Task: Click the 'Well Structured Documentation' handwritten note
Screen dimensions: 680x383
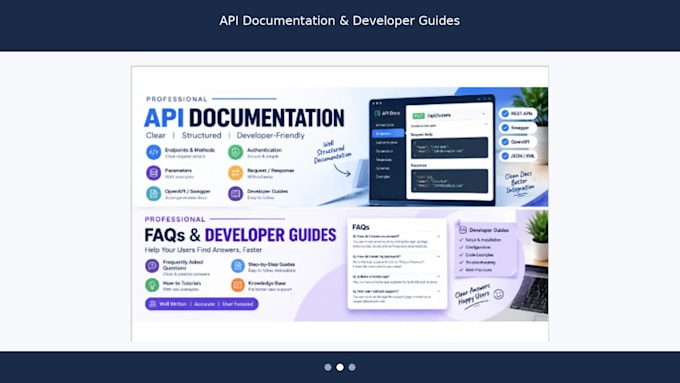Action: [332, 152]
